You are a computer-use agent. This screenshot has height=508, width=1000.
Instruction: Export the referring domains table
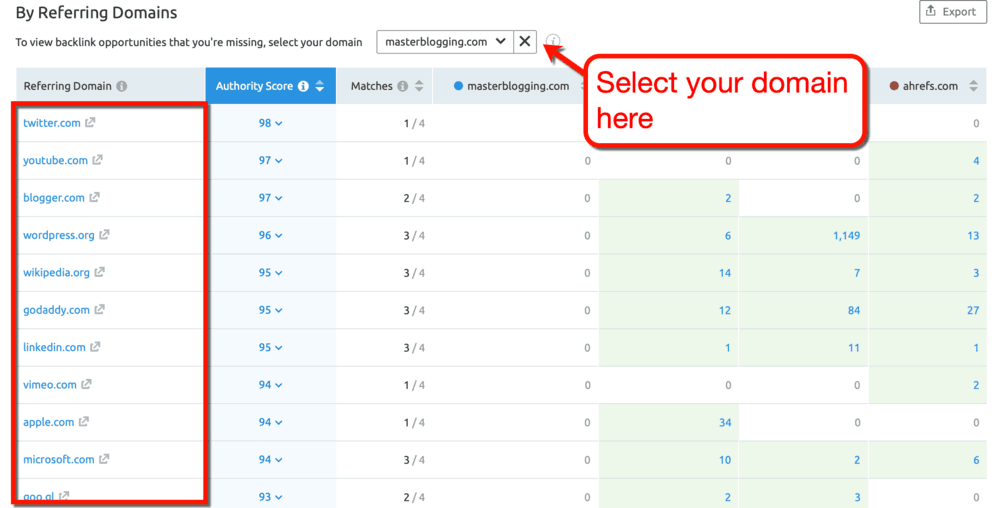[x=953, y=12]
